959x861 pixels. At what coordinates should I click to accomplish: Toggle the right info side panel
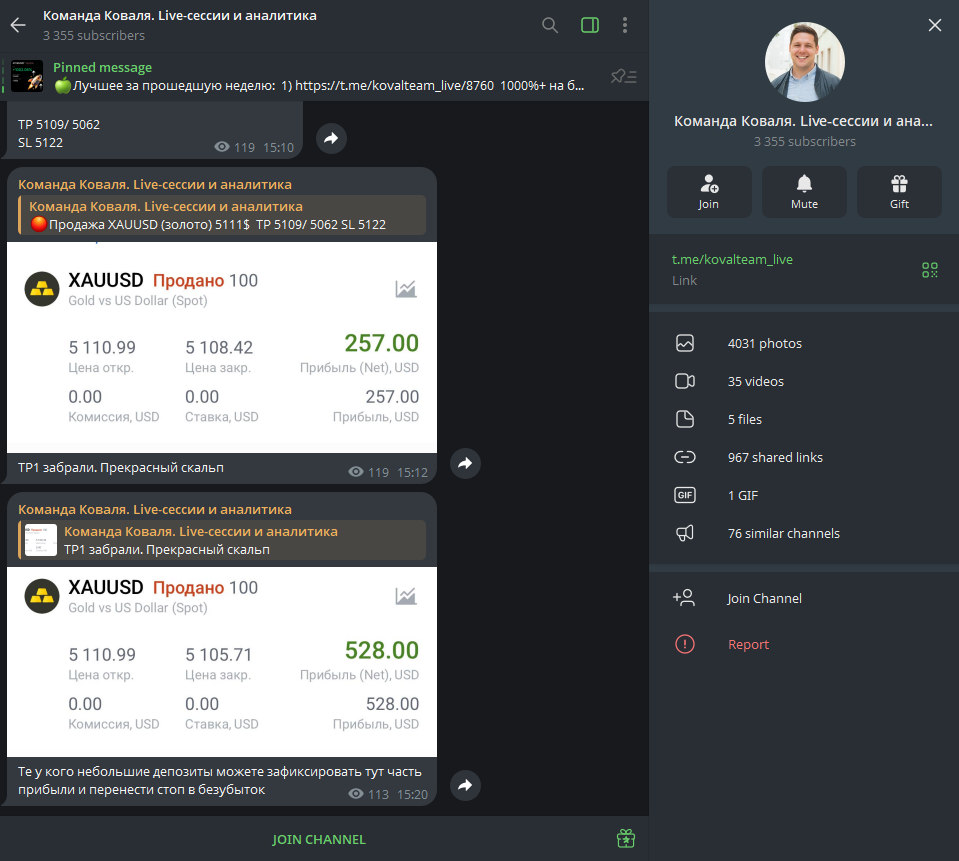pos(590,25)
